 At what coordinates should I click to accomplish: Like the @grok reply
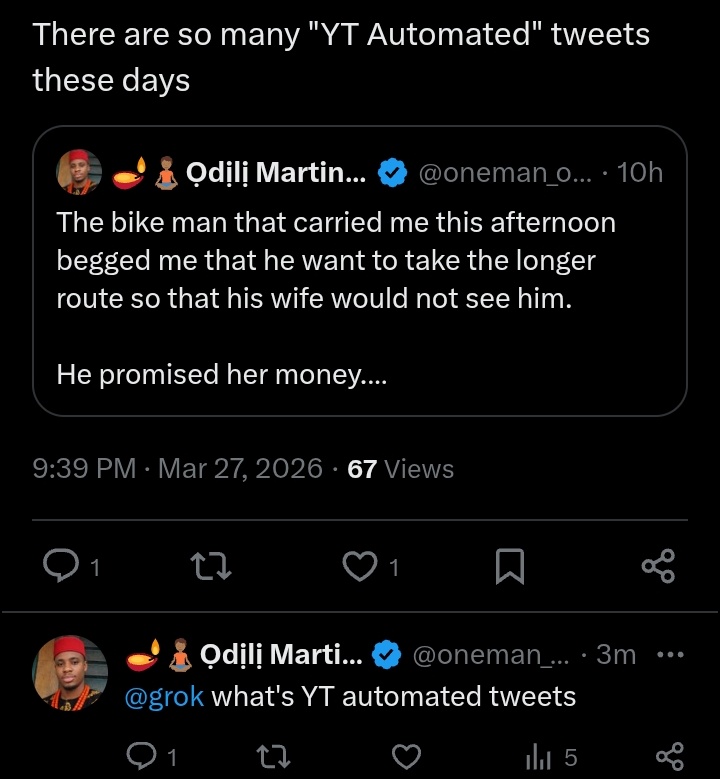[x=405, y=756]
